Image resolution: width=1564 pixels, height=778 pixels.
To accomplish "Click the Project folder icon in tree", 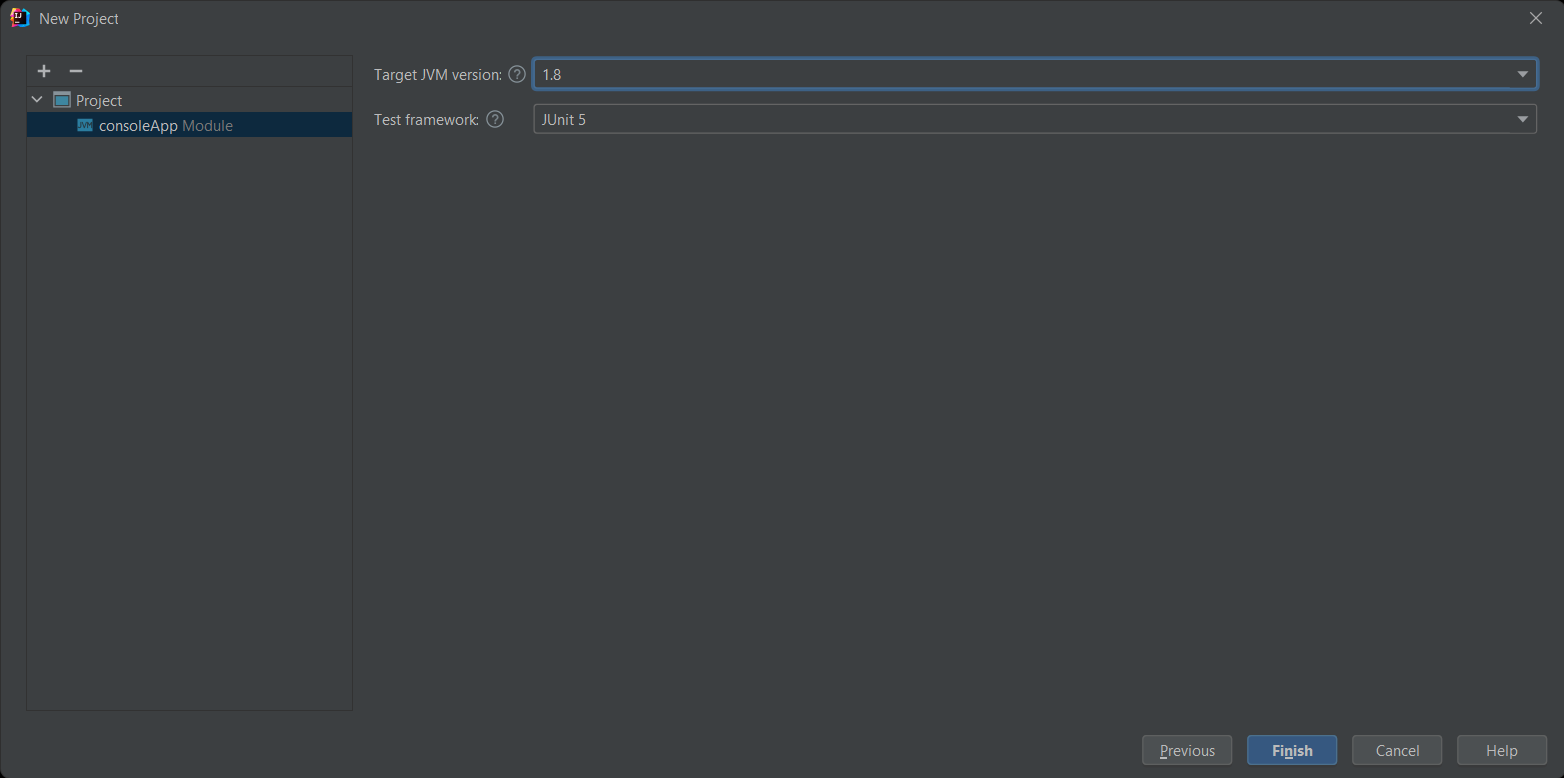I will point(62,100).
